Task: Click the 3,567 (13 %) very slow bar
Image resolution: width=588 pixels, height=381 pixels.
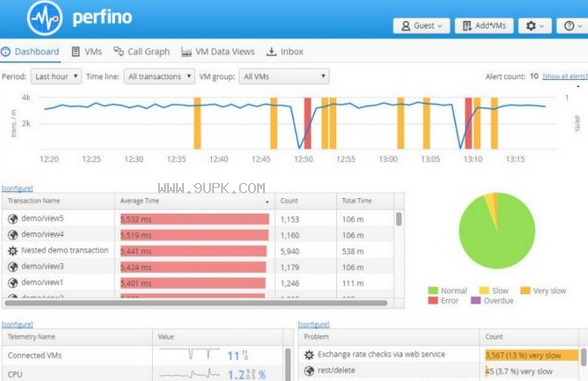Action: tap(532, 356)
